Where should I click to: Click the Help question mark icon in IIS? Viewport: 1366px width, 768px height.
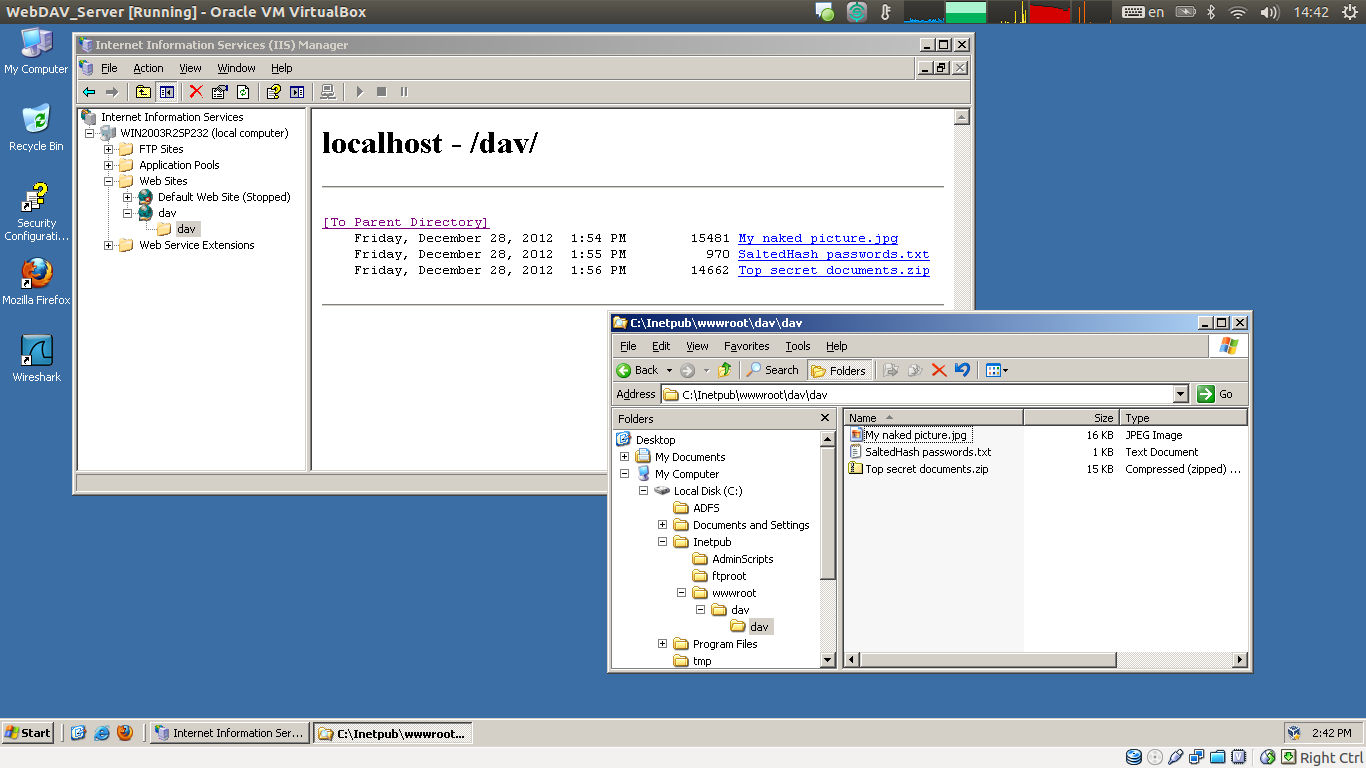pyautogui.click(x=273, y=92)
